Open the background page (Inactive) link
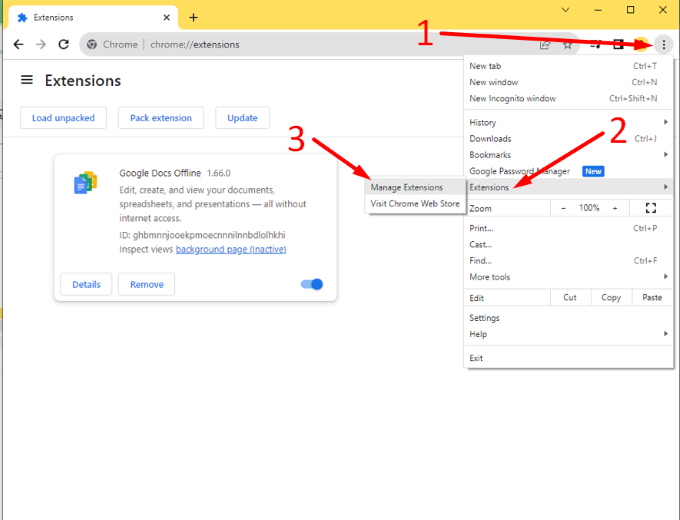The width and height of the screenshot is (680, 520). (x=231, y=249)
